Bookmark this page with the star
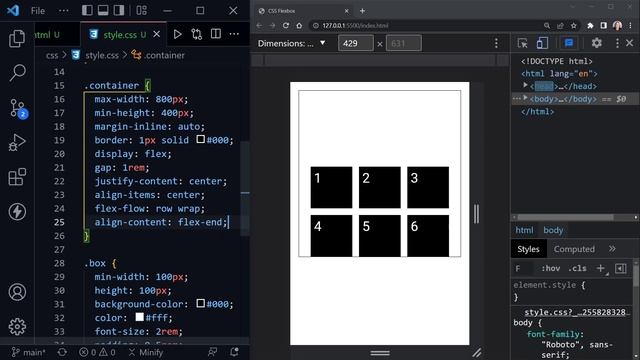 (x=573, y=26)
